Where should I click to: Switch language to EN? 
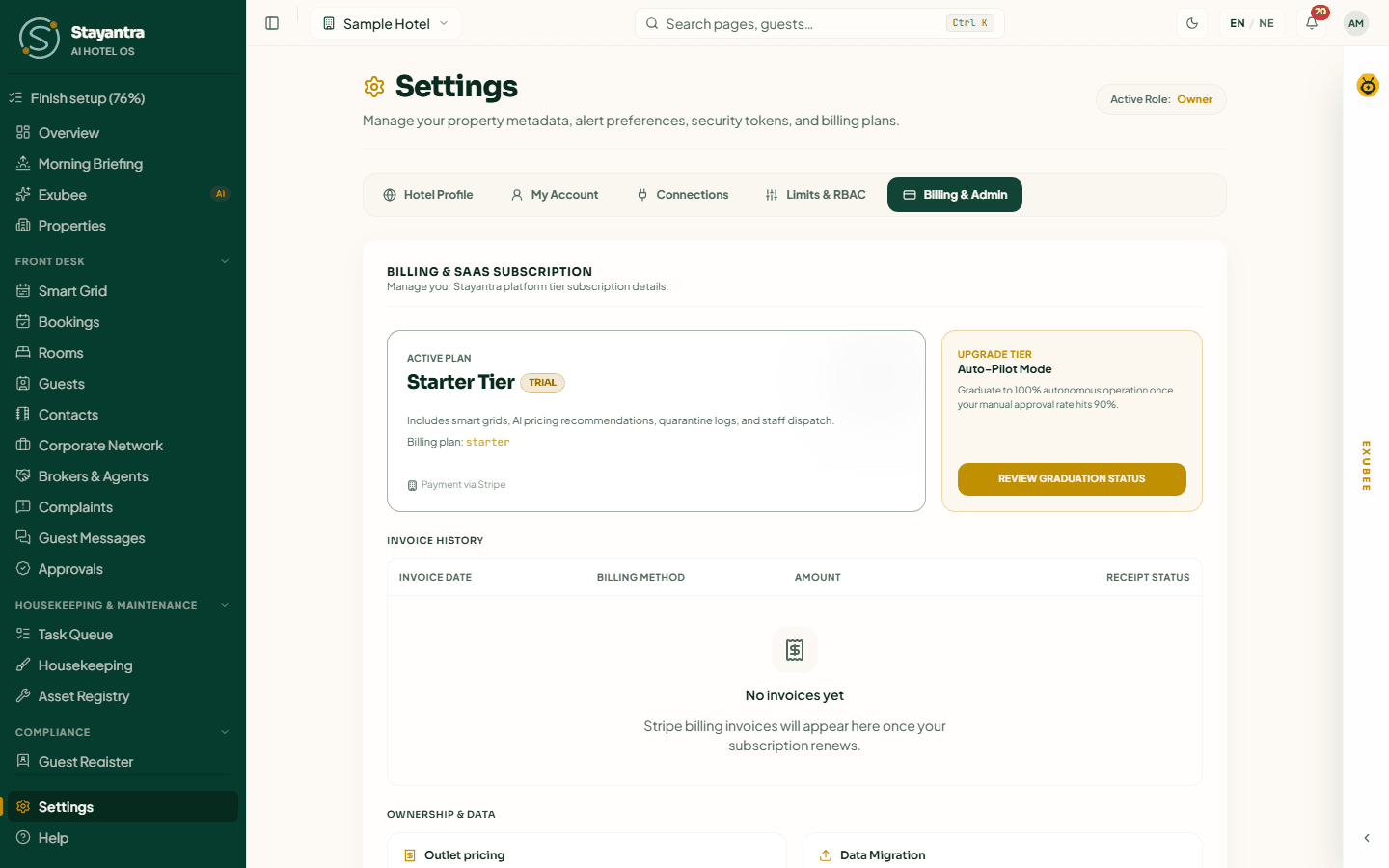1238,23
